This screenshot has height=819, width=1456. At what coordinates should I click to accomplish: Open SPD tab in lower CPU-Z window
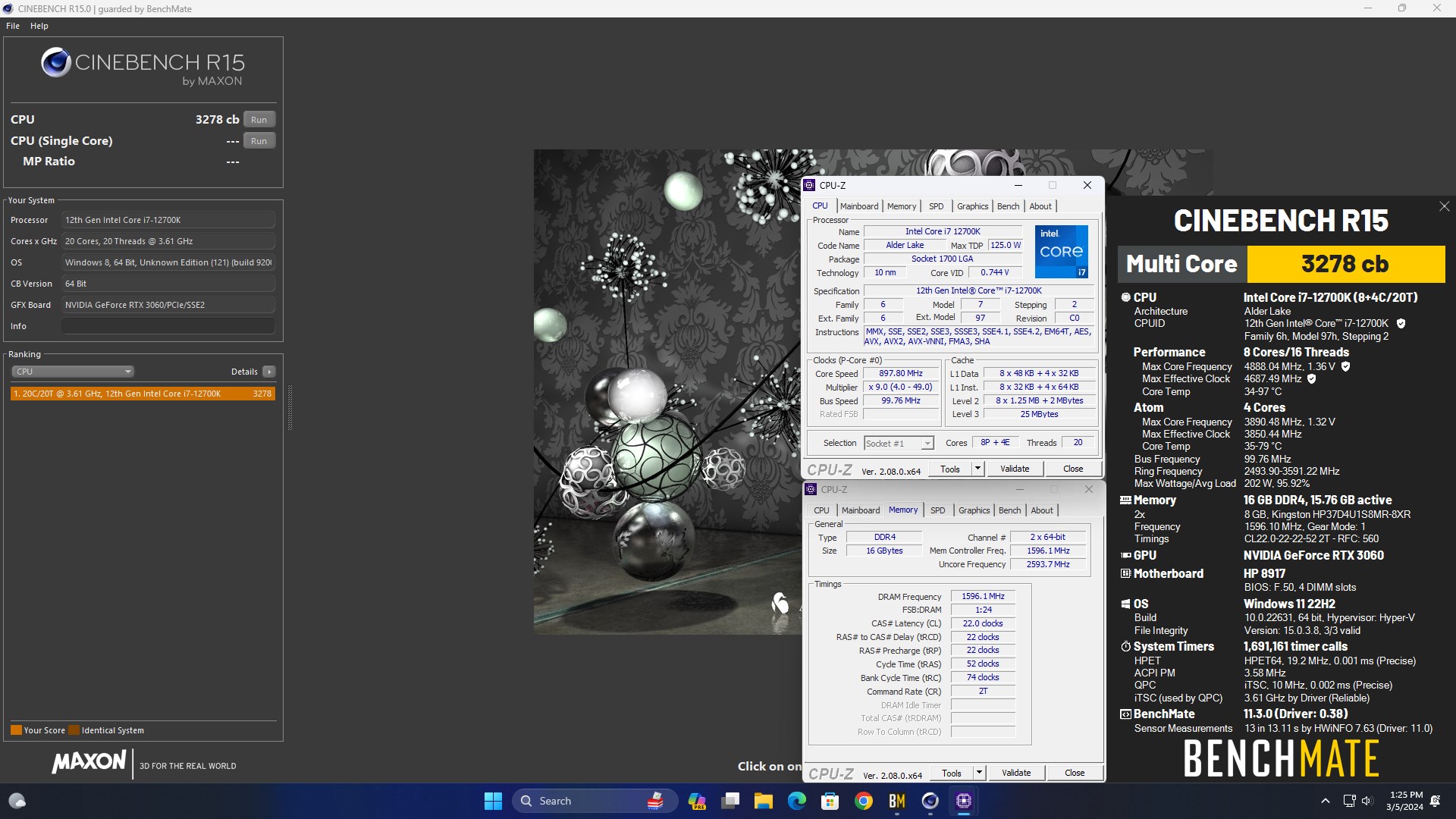938,510
